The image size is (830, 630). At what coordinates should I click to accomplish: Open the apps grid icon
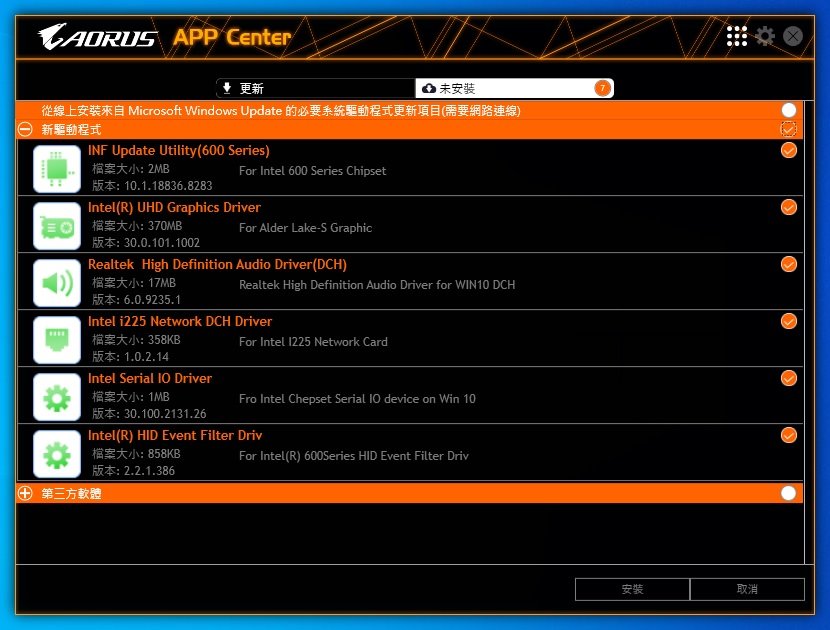pyautogui.click(x=736, y=37)
